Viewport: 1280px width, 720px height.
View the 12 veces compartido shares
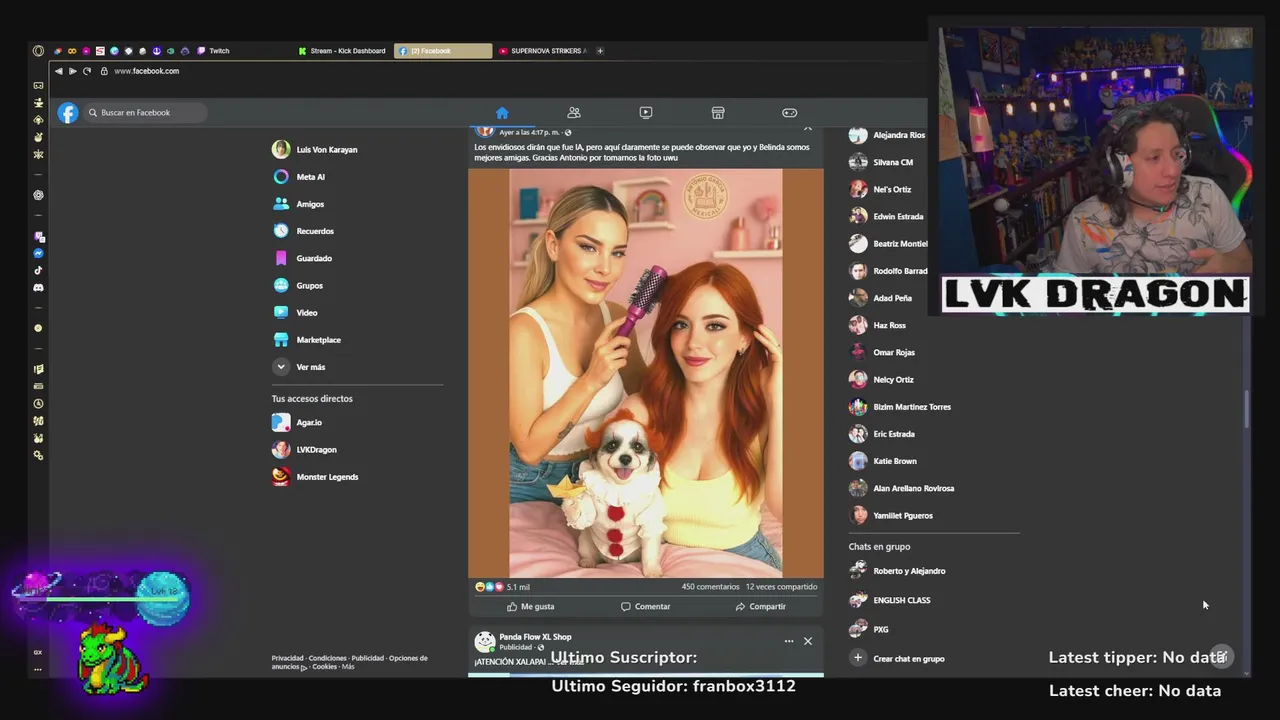pos(781,587)
